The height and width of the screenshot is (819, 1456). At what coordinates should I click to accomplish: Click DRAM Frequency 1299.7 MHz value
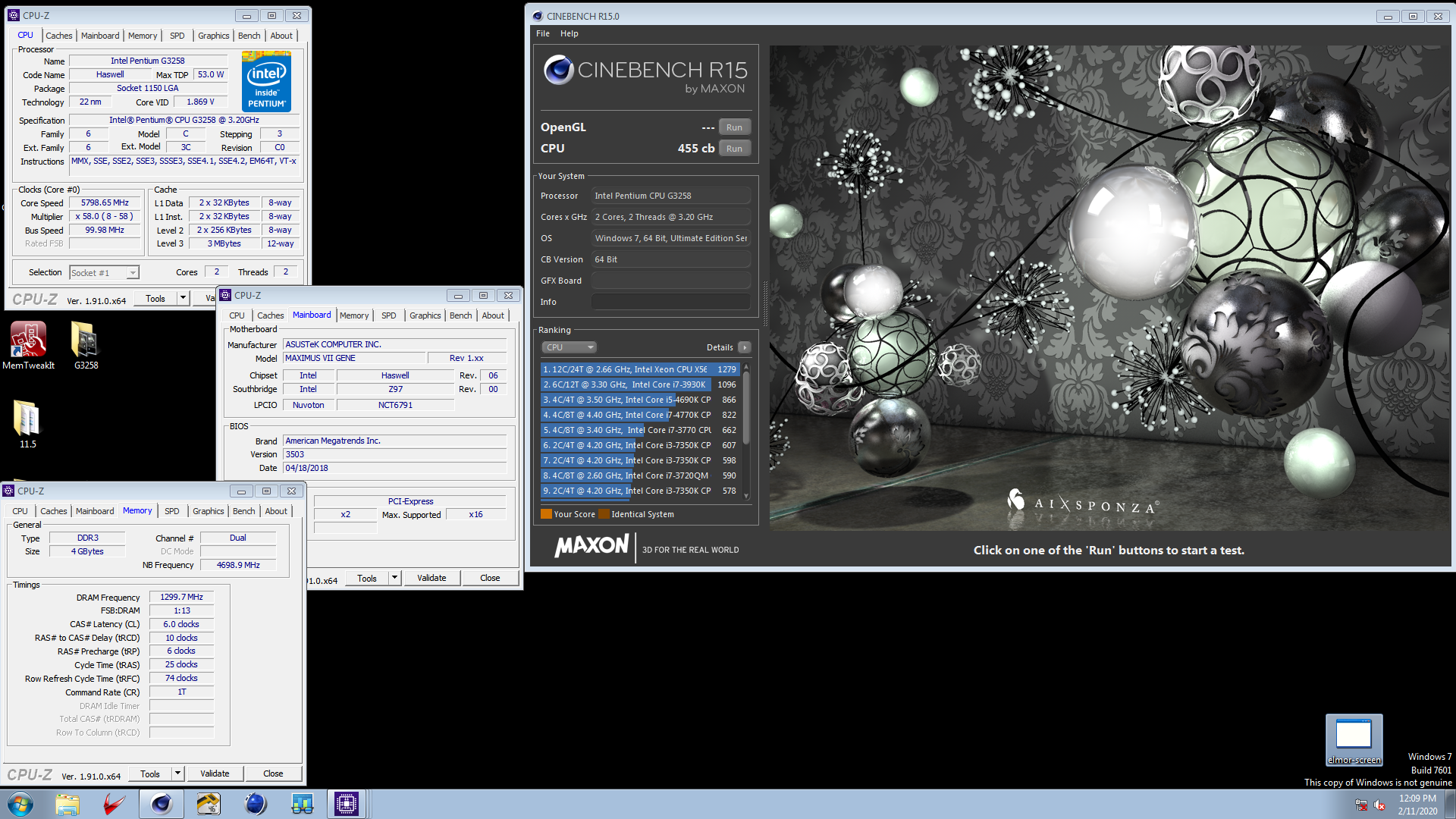tap(182, 597)
